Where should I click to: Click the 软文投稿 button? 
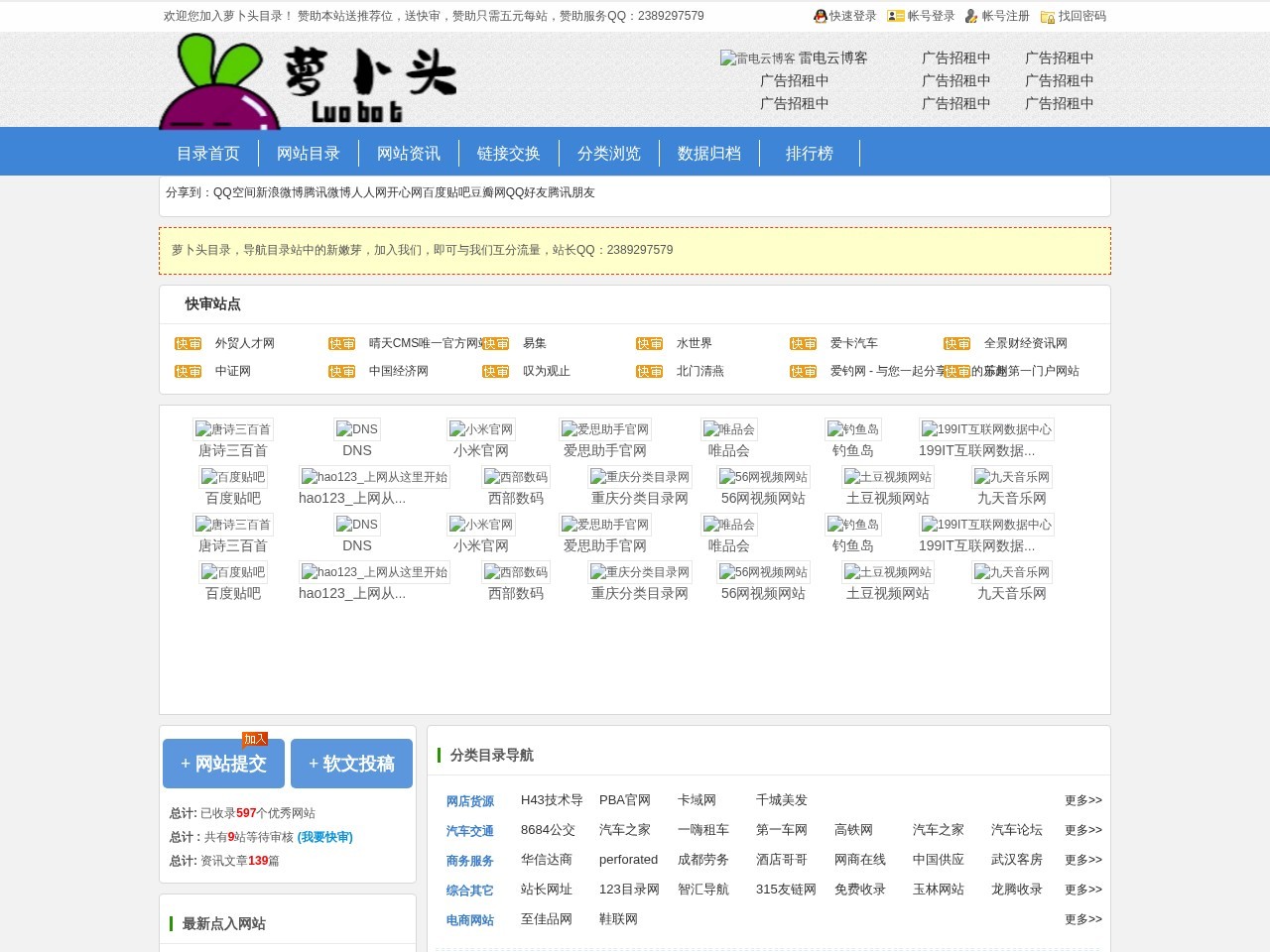click(351, 764)
